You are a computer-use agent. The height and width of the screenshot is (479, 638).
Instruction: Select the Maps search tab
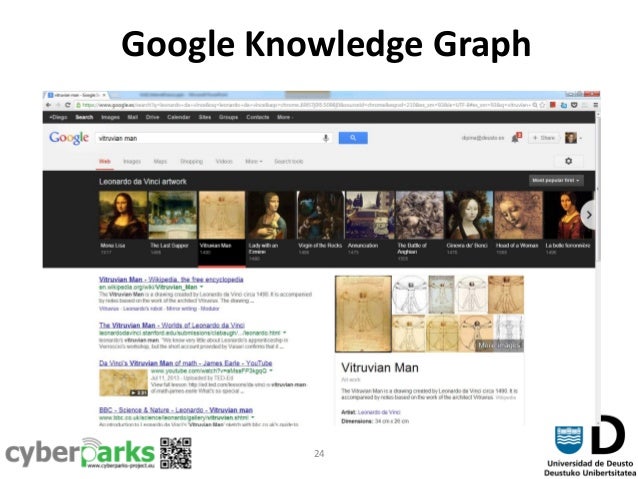pos(160,162)
